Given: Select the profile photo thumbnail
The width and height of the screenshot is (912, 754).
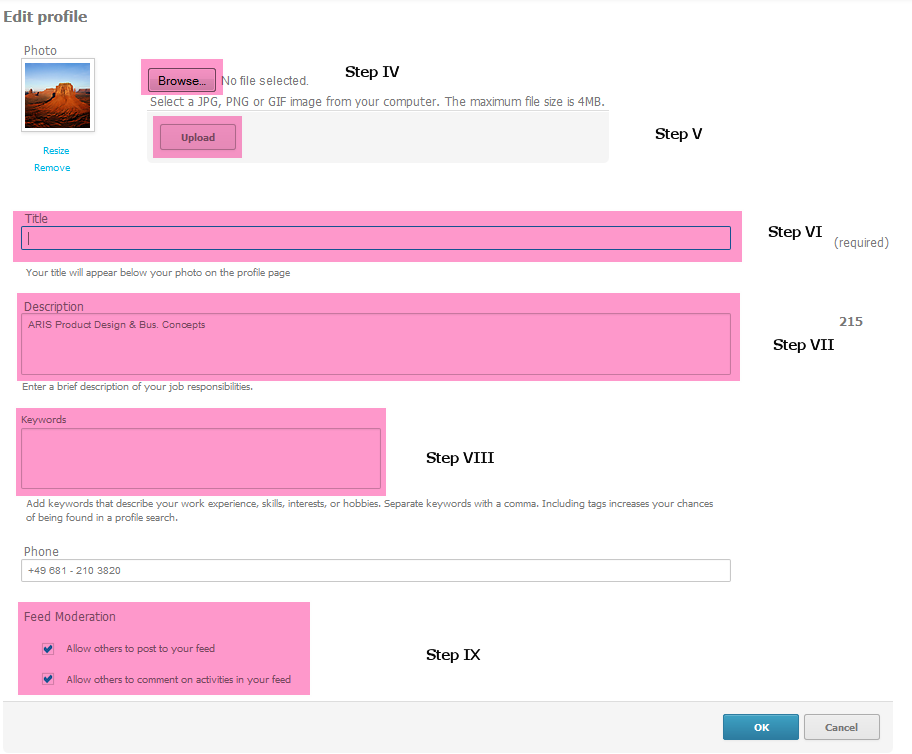Looking at the screenshot, I should tap(58, 95).
